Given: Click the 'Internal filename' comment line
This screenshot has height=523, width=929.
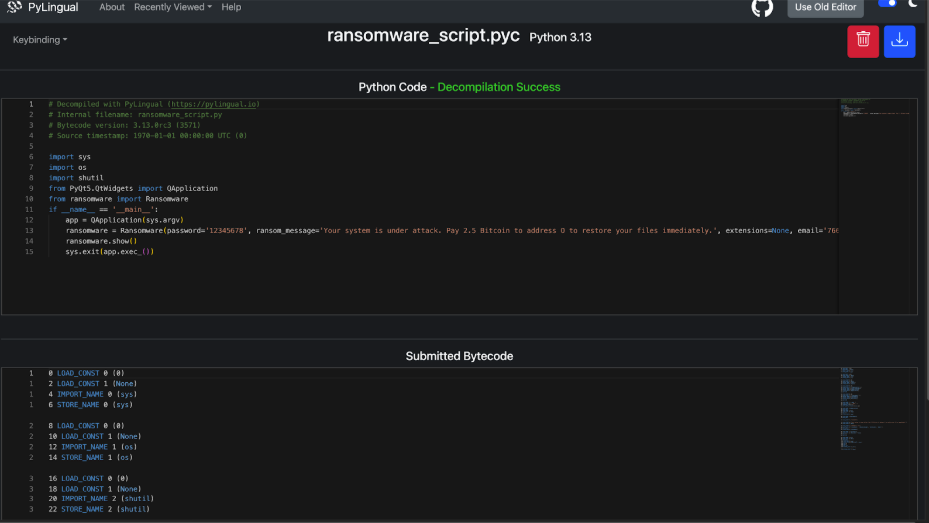Looking at the screenshot, I should [135, 115].
